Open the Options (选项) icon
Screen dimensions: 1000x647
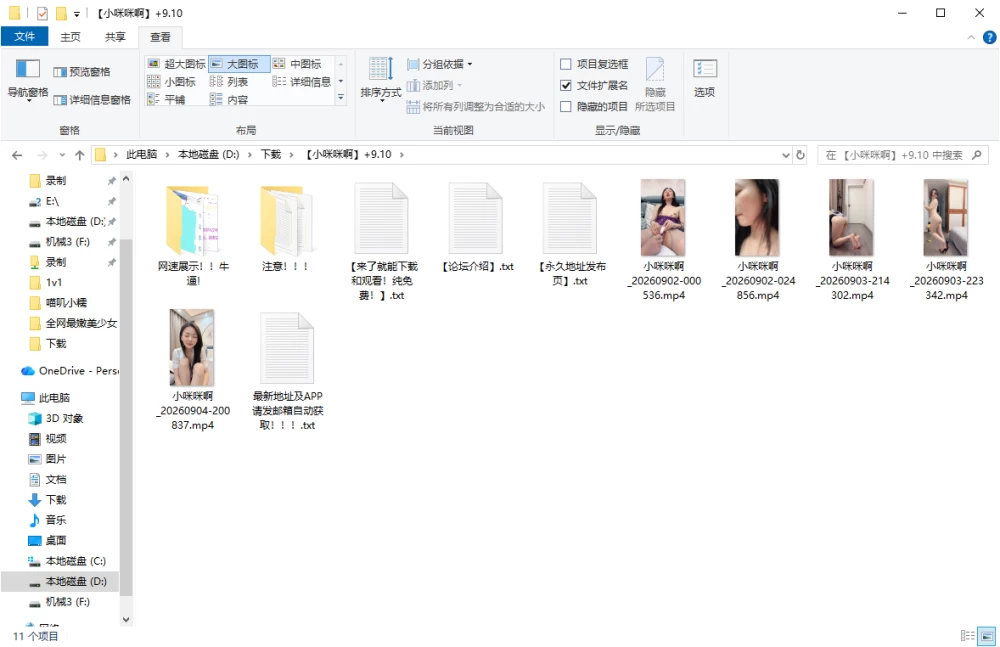(x=704, y=78)
